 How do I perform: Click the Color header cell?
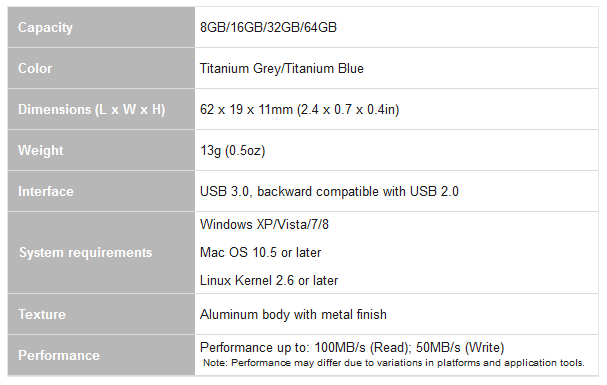[101, 68]
